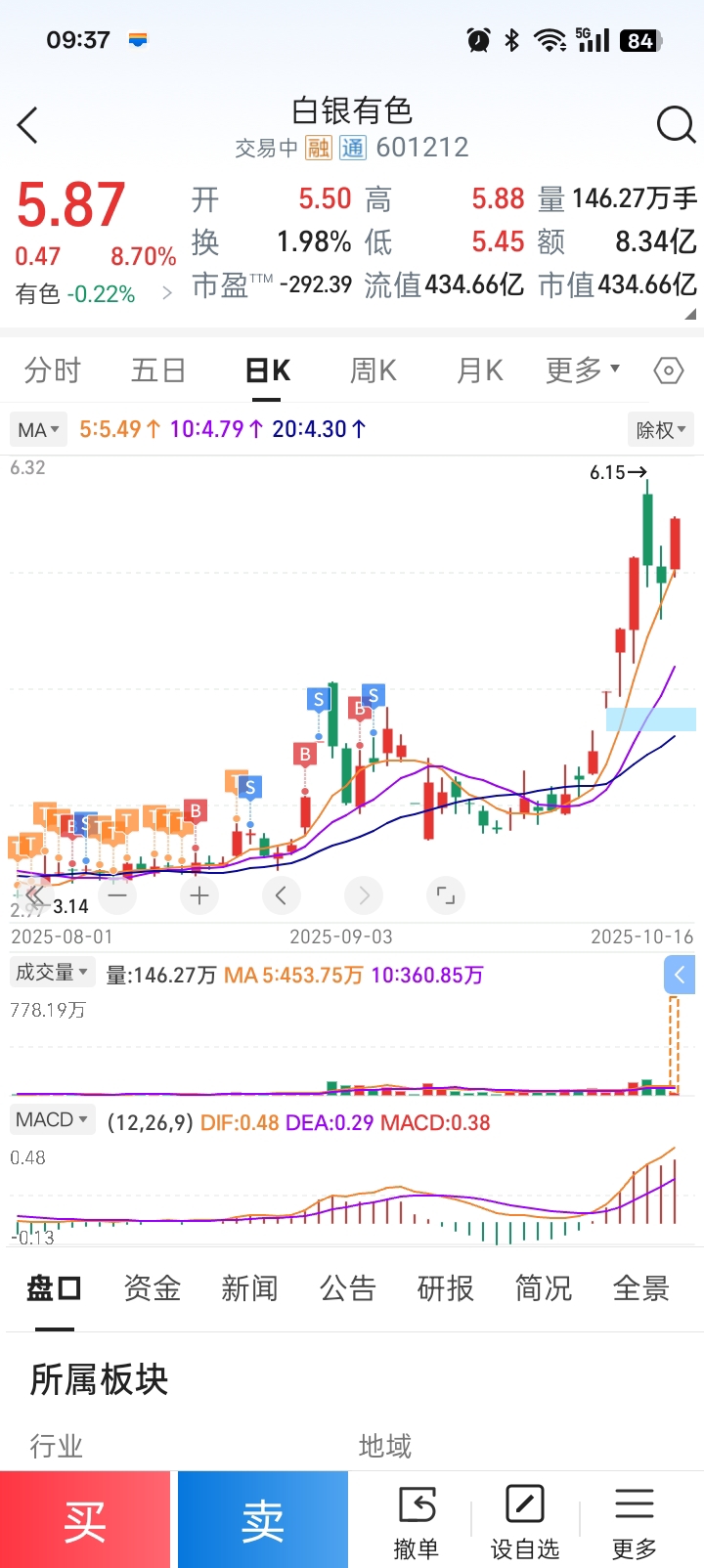
Task: Open 全景 tab
Action: pyautogui.click(x=641, y=1288)
